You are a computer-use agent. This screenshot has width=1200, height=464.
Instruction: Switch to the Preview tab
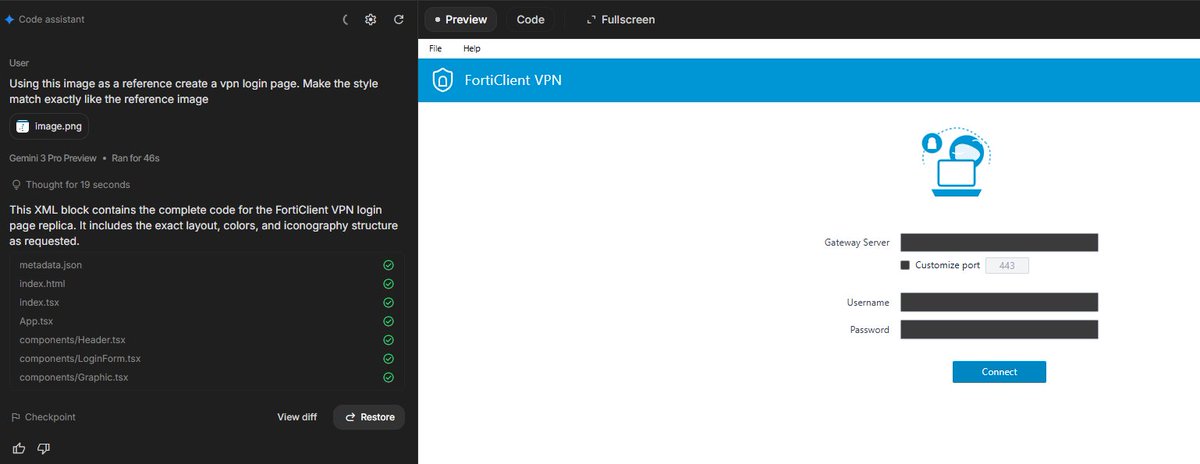pos(461,19)
